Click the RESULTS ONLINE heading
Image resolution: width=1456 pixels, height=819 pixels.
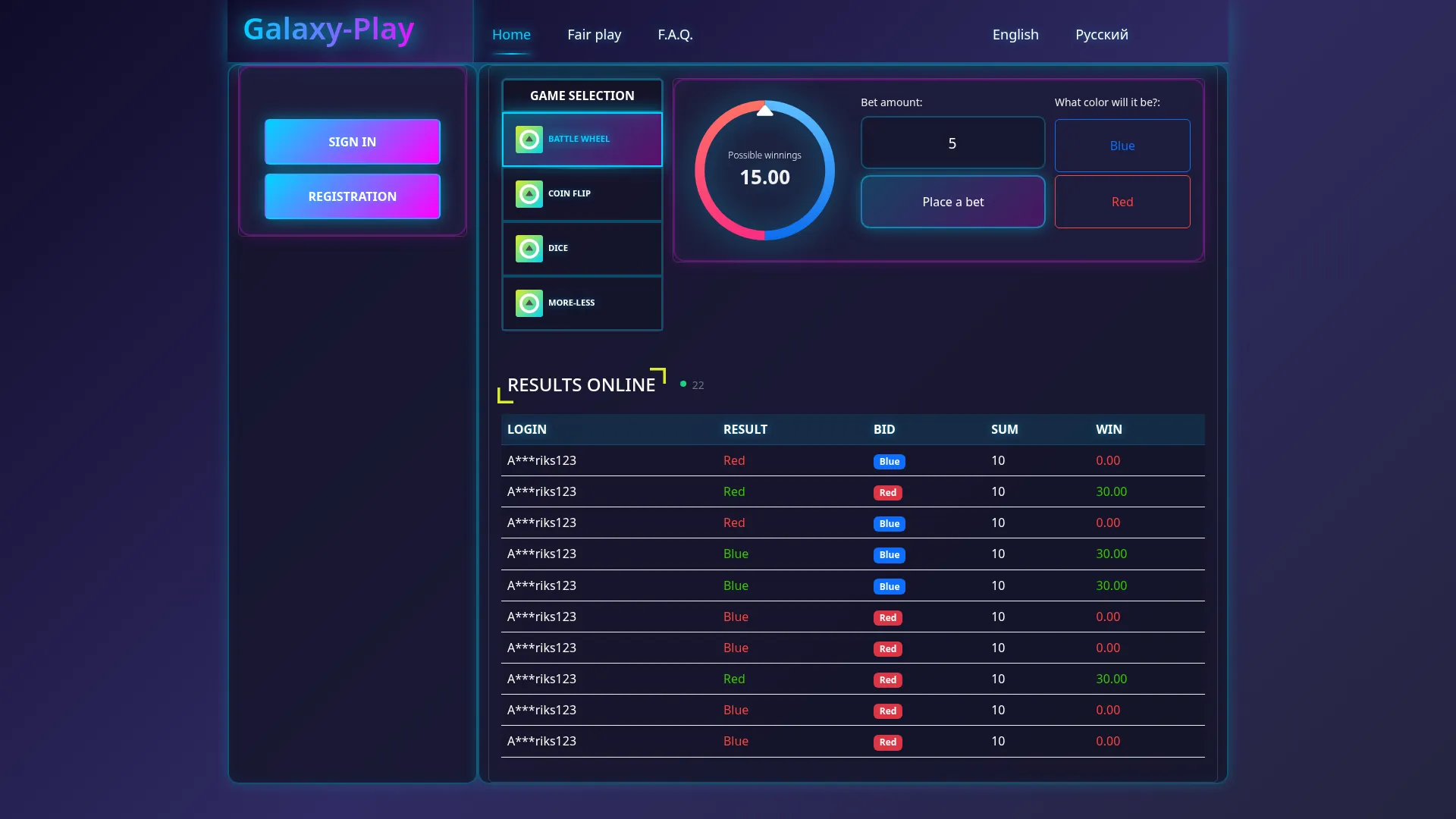pyautogui.click(x=582, y=384)
